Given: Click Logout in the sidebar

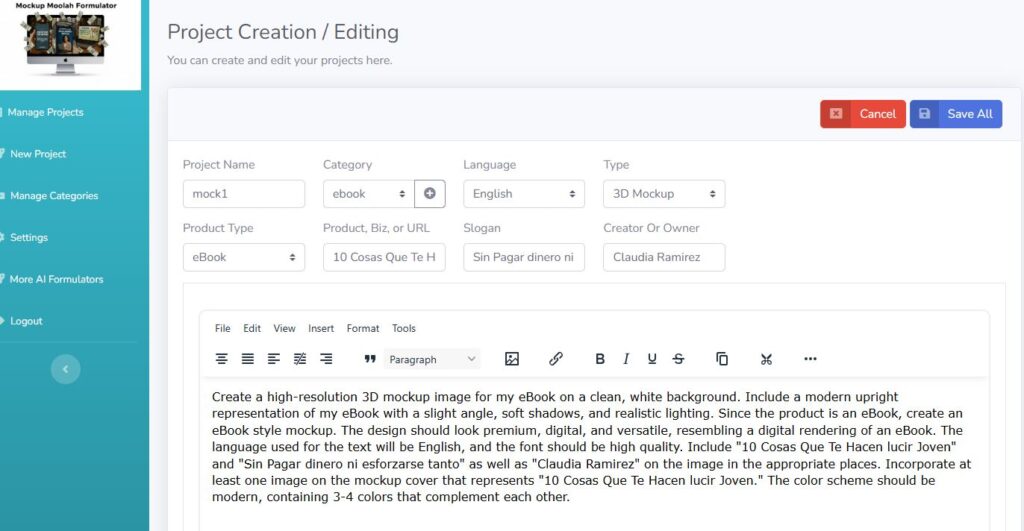Looking at the screenshot, I should pos(26,321).
